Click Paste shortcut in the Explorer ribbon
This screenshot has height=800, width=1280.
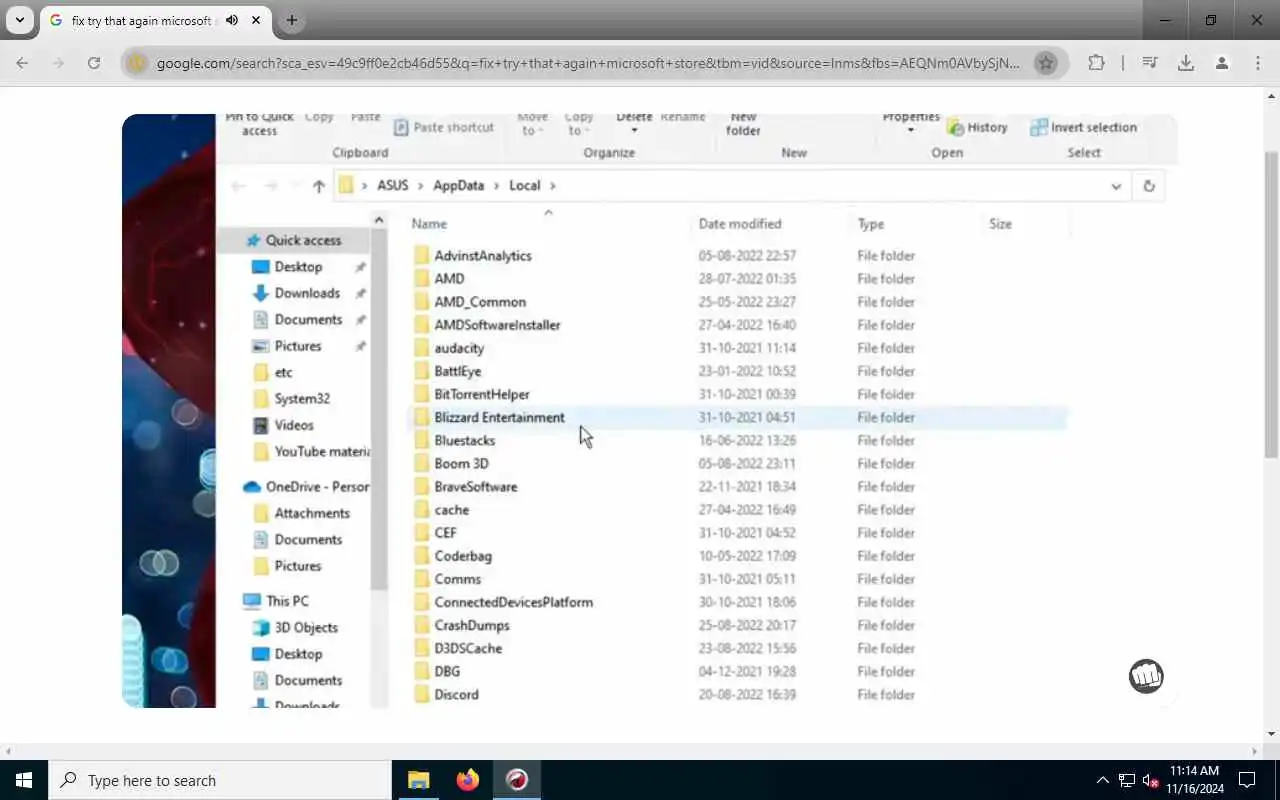pos(444,128)
